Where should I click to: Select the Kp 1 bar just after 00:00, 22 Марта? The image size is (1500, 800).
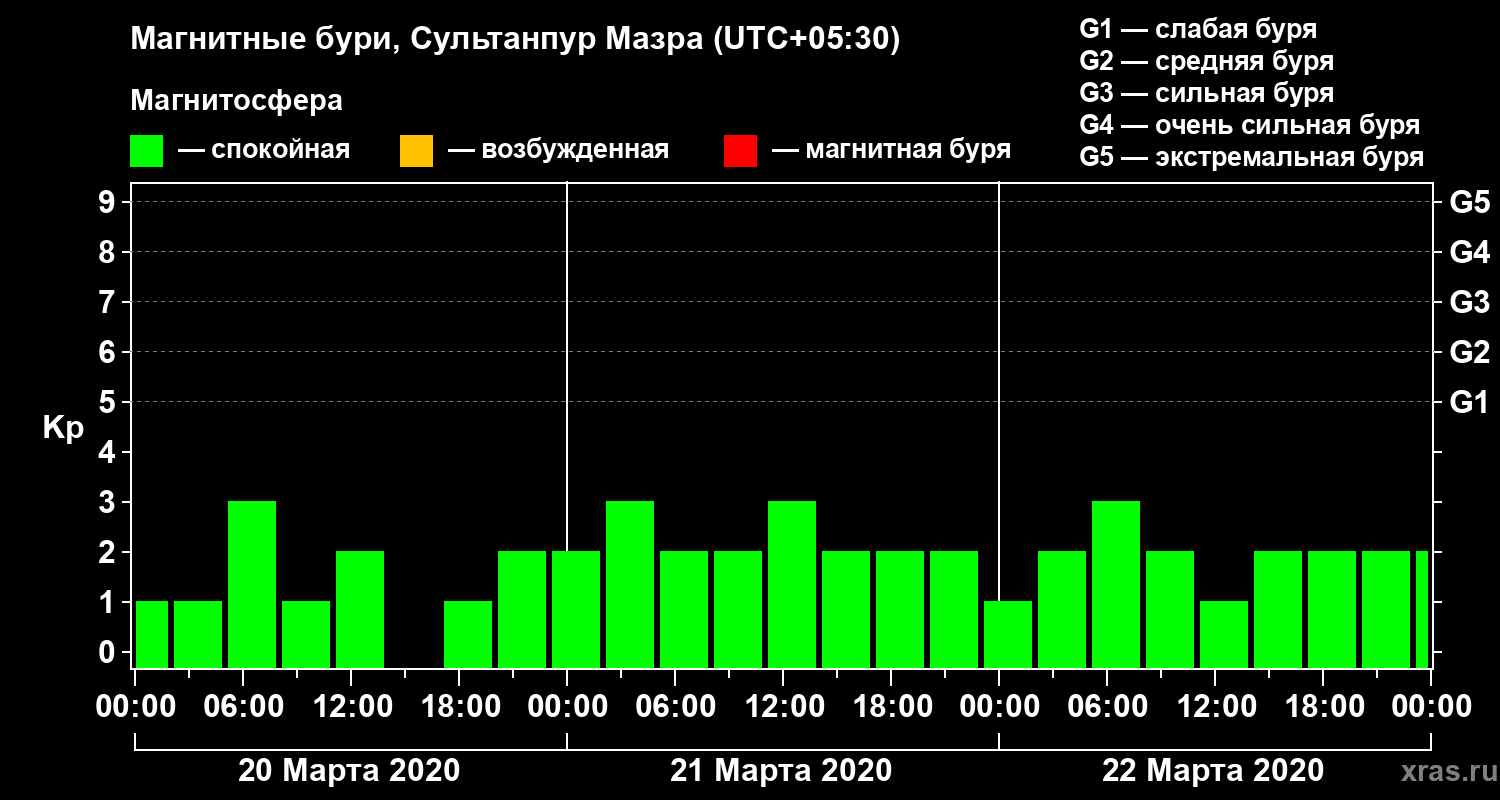[1008, 634]
